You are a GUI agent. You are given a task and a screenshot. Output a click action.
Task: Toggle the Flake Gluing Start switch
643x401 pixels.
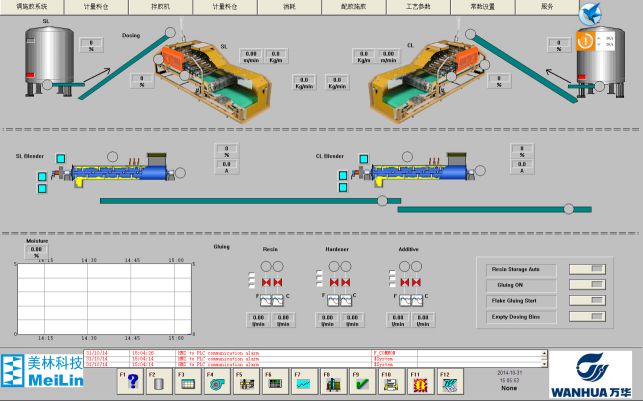point(587,301)
